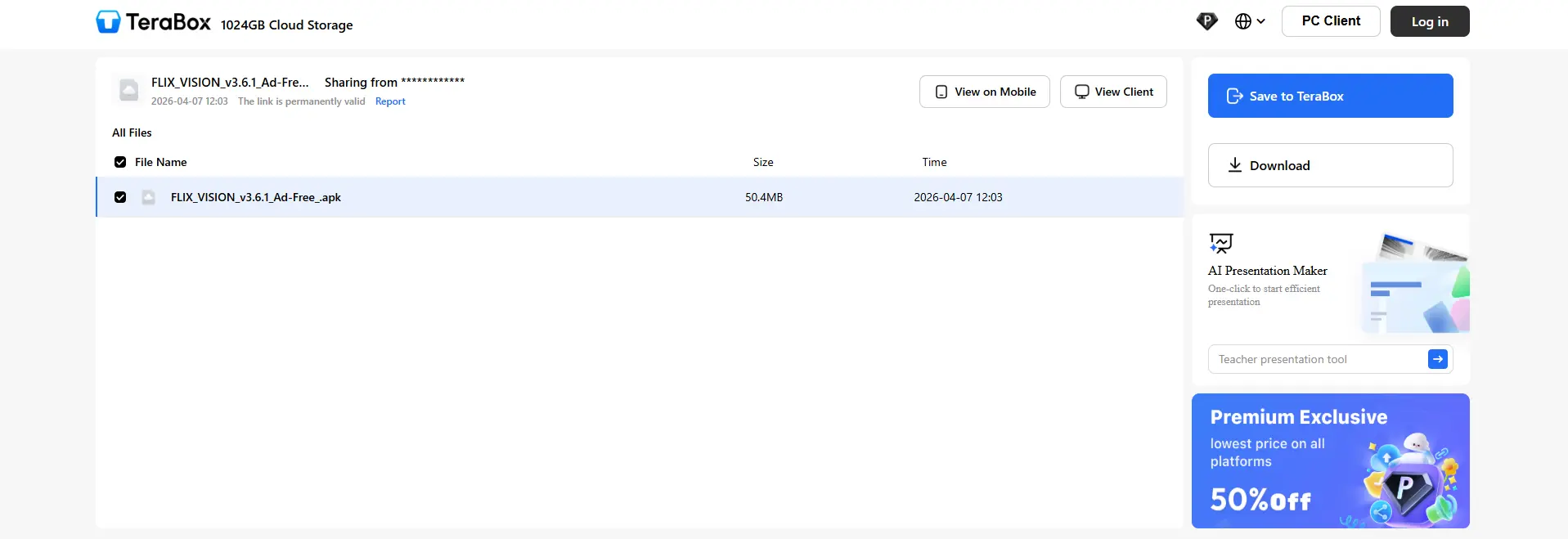Click the PC Client button
This screenshot has height=539, width=1568.
point(1331,21)
